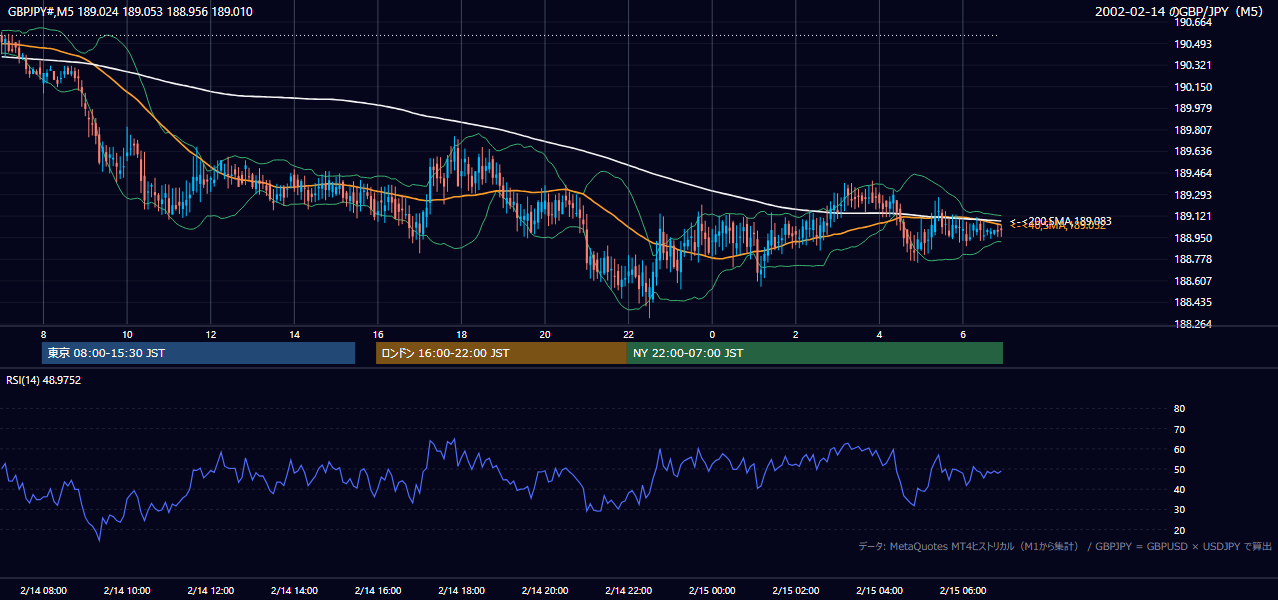This screenshot has width=1278, height=600.
Task: Click RSI scale level 70
Action: coord(1179,429)
